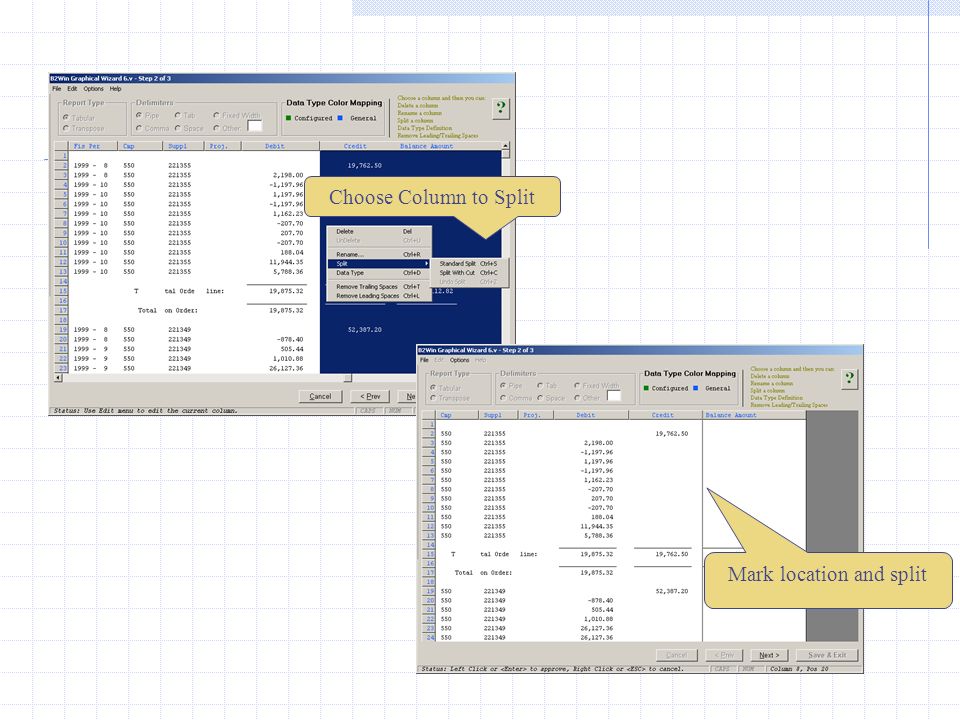960x720 pixels.
Task: Click < Prev button in front window
Action: (724, 655)
